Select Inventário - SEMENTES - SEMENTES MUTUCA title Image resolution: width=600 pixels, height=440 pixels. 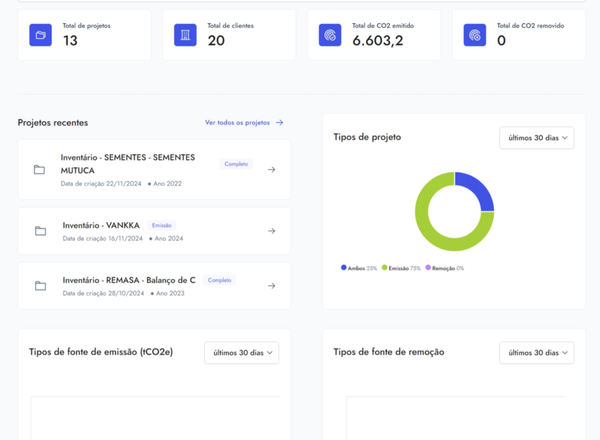pos(128,164)
